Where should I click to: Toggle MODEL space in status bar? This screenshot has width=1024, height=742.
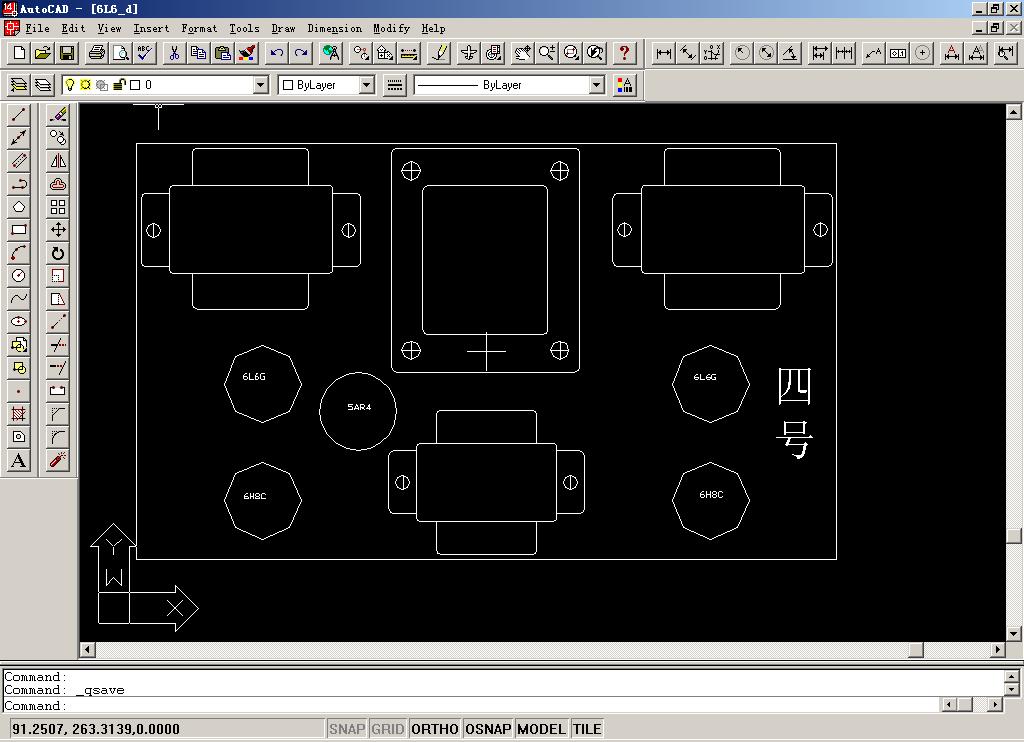[541, 729]
